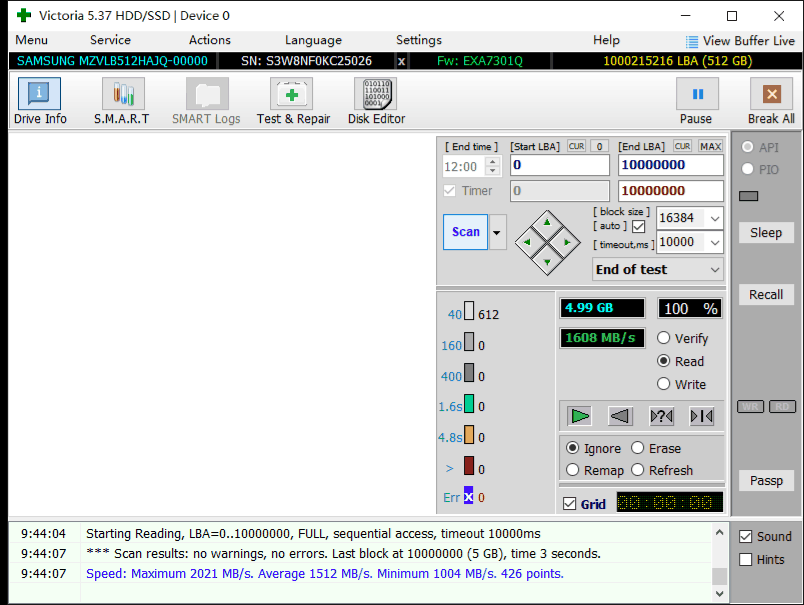Click the up arrow on the navigation diamond
This screenshot has width=804, height=605.
(x=547, y=223)
